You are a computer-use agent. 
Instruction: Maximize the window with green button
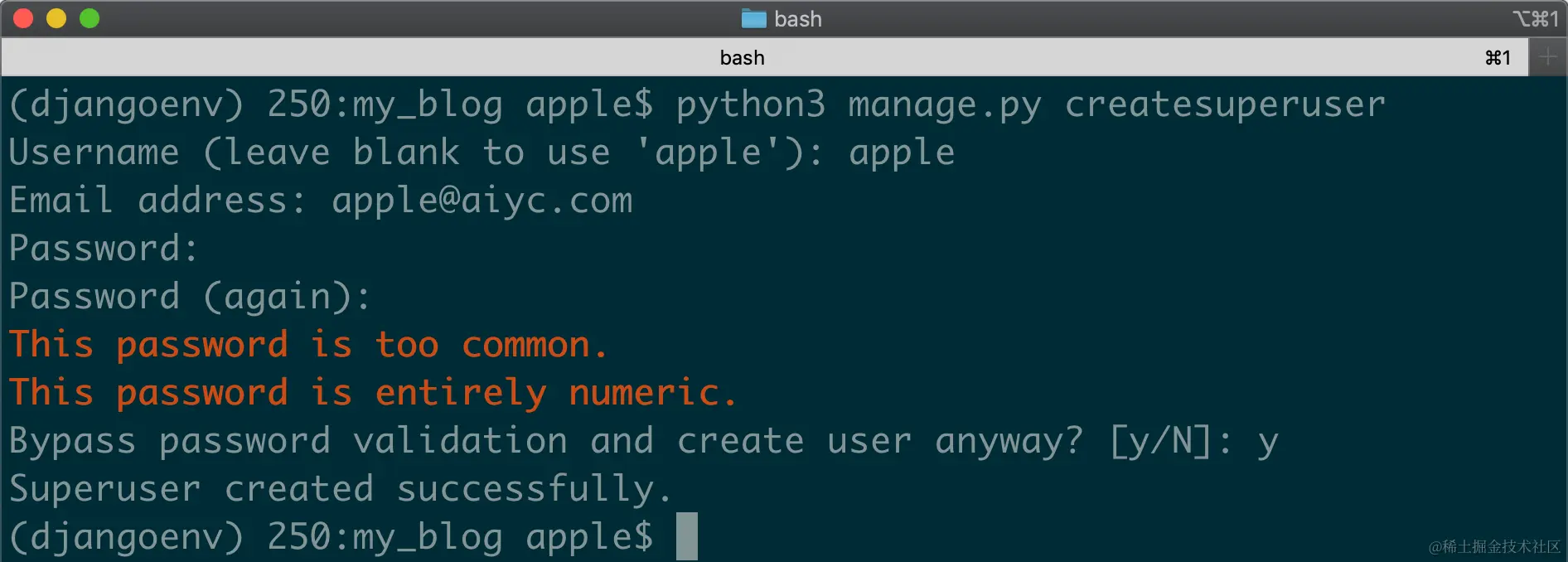pos(90,18)
